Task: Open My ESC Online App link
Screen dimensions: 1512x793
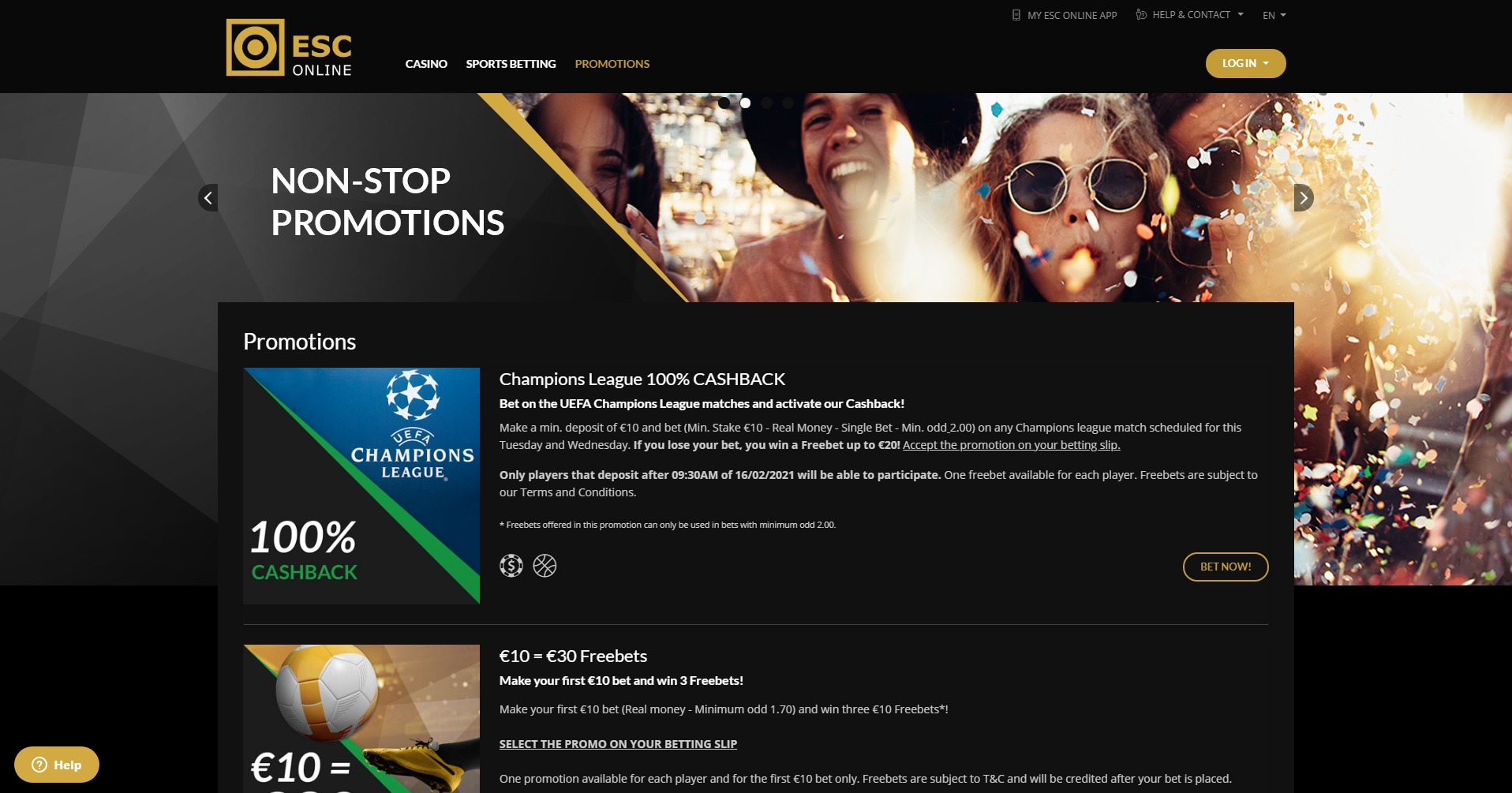Action: tap(1072, 15)
